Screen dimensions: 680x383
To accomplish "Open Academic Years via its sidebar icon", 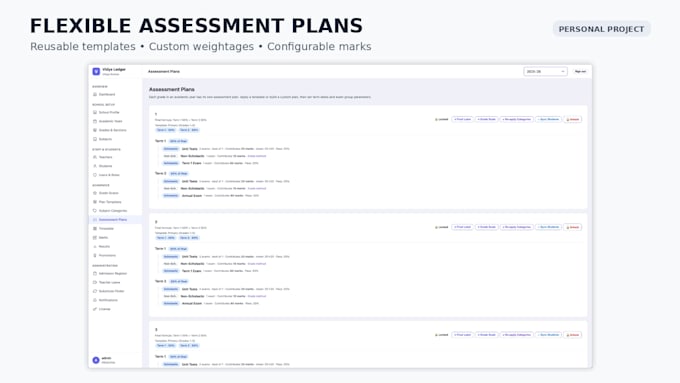I will click(x=95, y=121).
